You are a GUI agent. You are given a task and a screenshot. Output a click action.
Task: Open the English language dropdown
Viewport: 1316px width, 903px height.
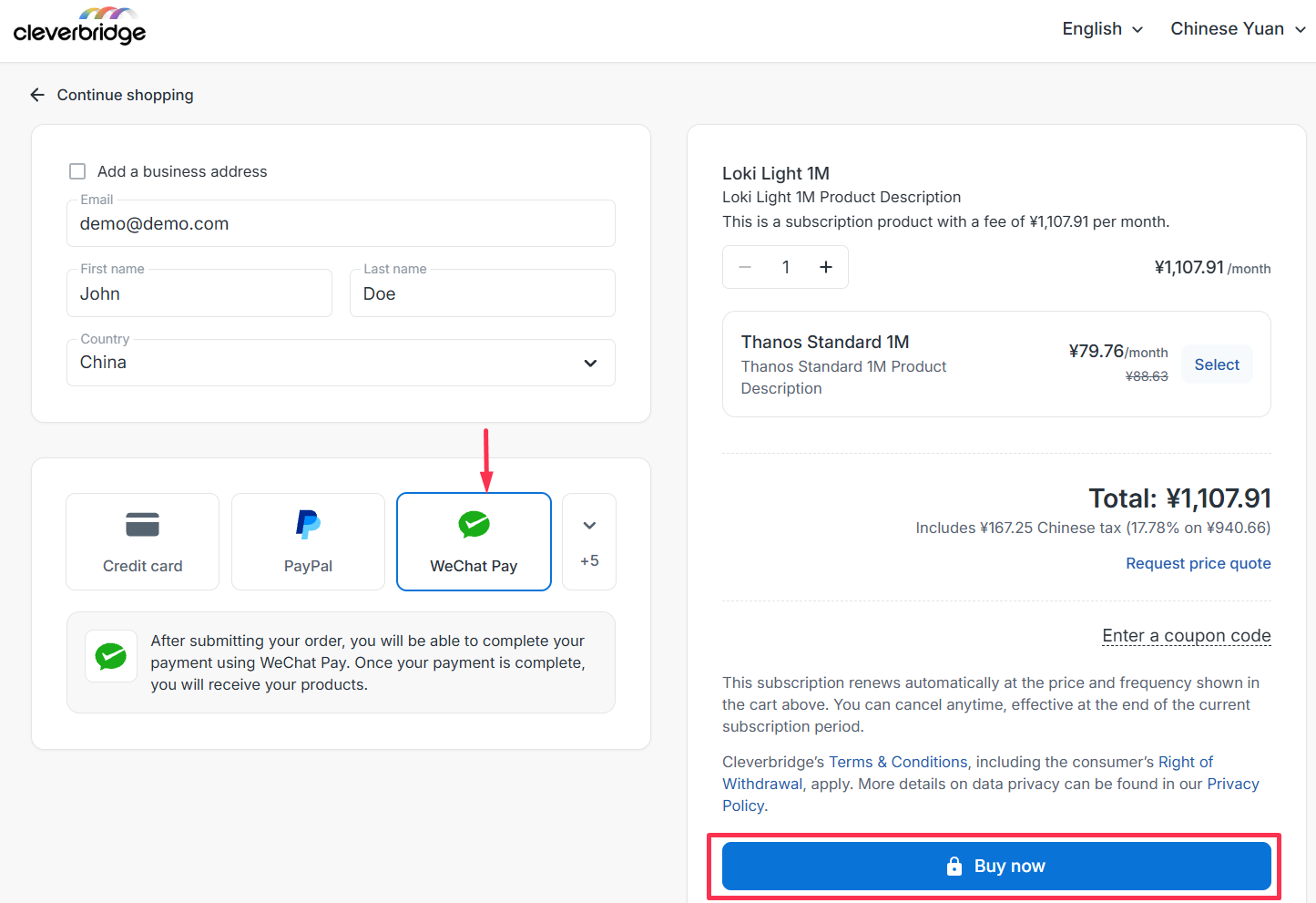pyautogui.click(x=1102, y=28)
